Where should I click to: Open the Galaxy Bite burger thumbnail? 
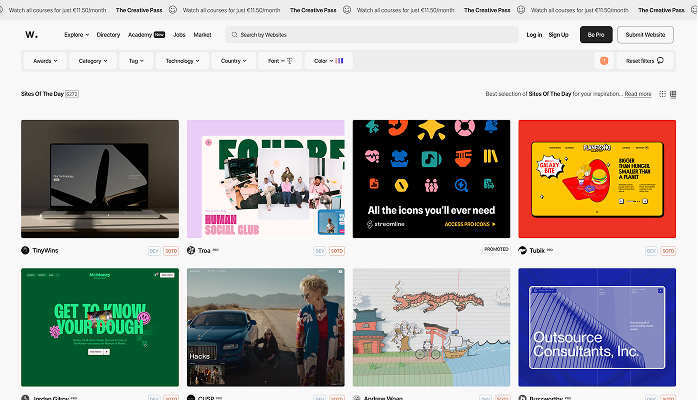597,179
